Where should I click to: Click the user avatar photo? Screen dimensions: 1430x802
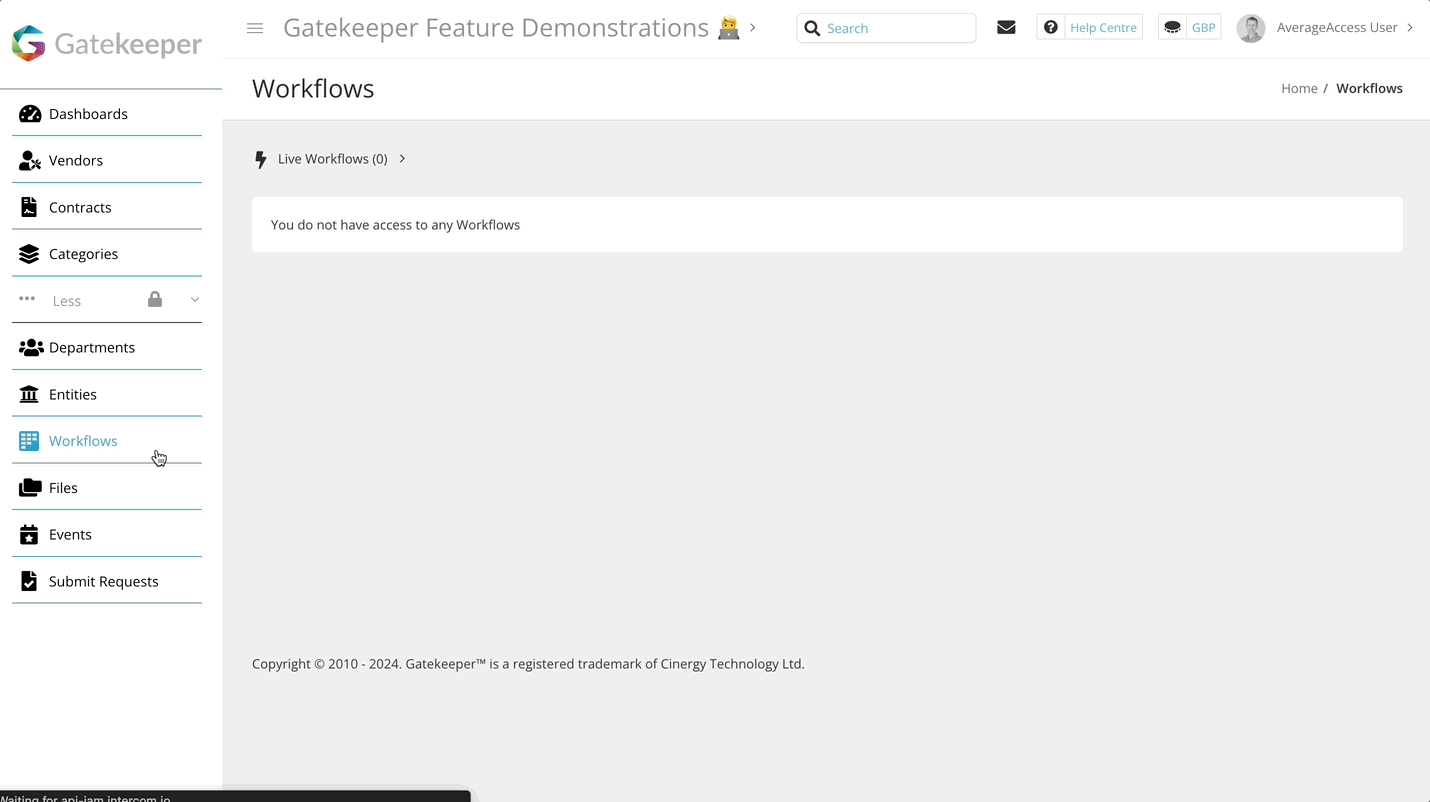coord(1251,28)
